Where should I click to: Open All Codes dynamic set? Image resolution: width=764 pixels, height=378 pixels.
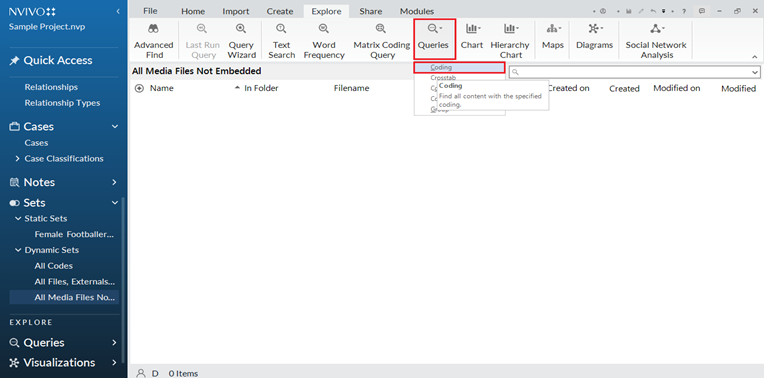pyautogui.click(x=54, y=266)
